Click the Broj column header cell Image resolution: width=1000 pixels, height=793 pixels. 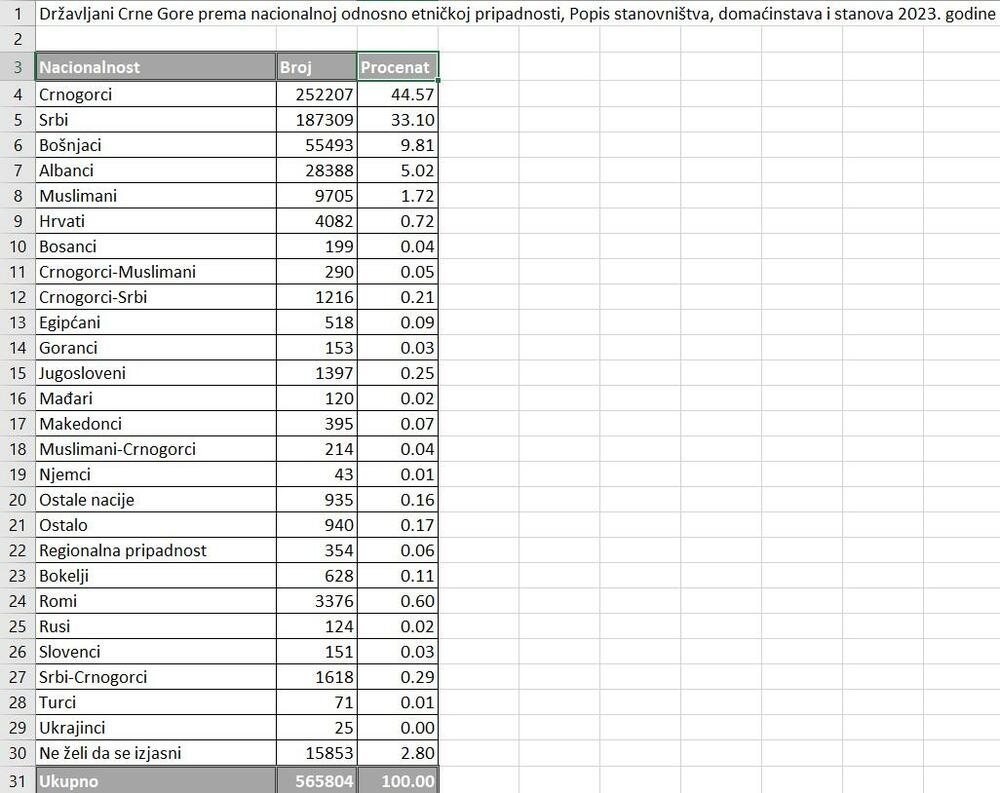click(x=316, y=68)
